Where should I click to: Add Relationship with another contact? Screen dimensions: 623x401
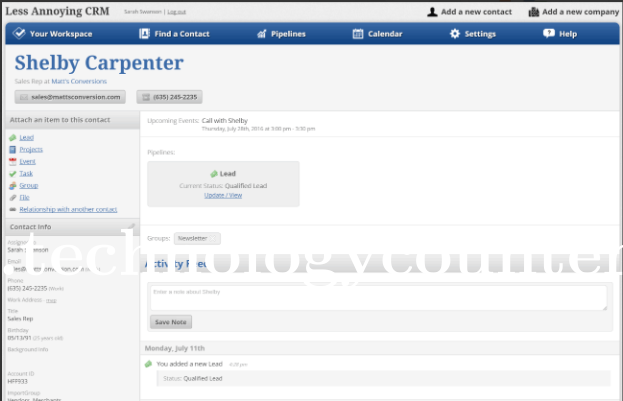coord(68,209)
